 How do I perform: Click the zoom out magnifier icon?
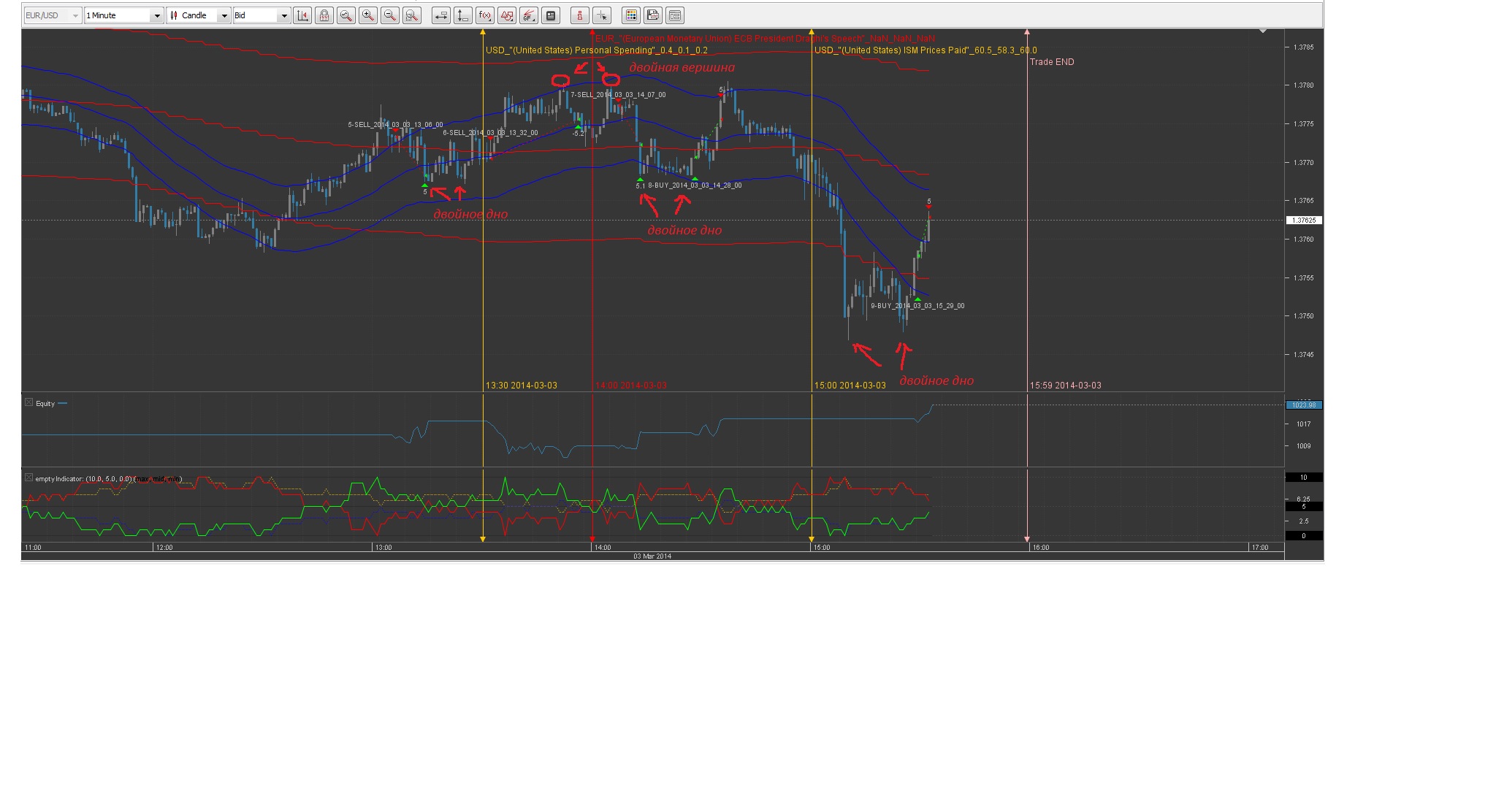click(x=390, y=15)
